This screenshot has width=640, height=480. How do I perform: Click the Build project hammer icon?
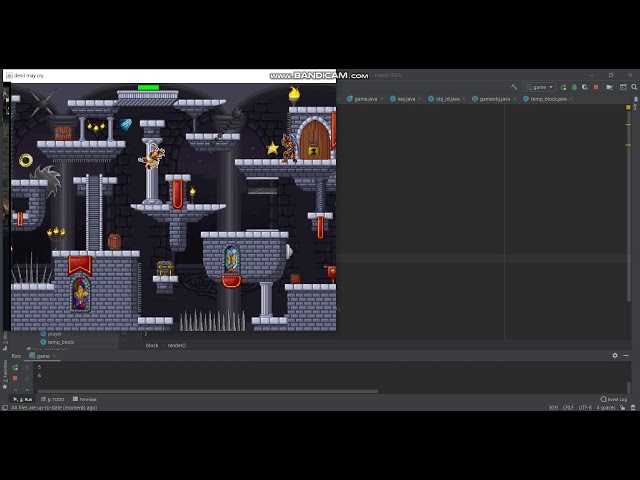[514, 87]
